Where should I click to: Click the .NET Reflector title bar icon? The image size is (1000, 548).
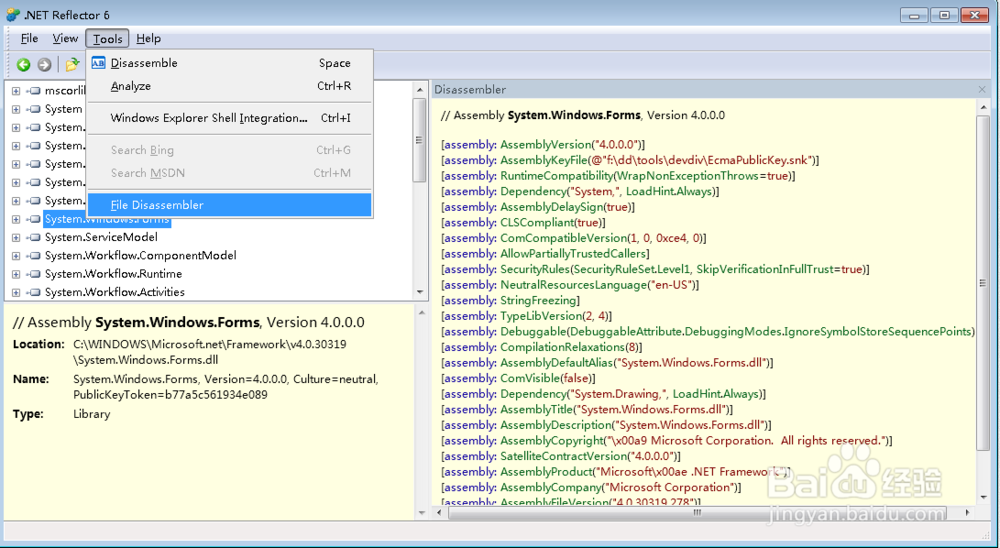click(13, 15)
